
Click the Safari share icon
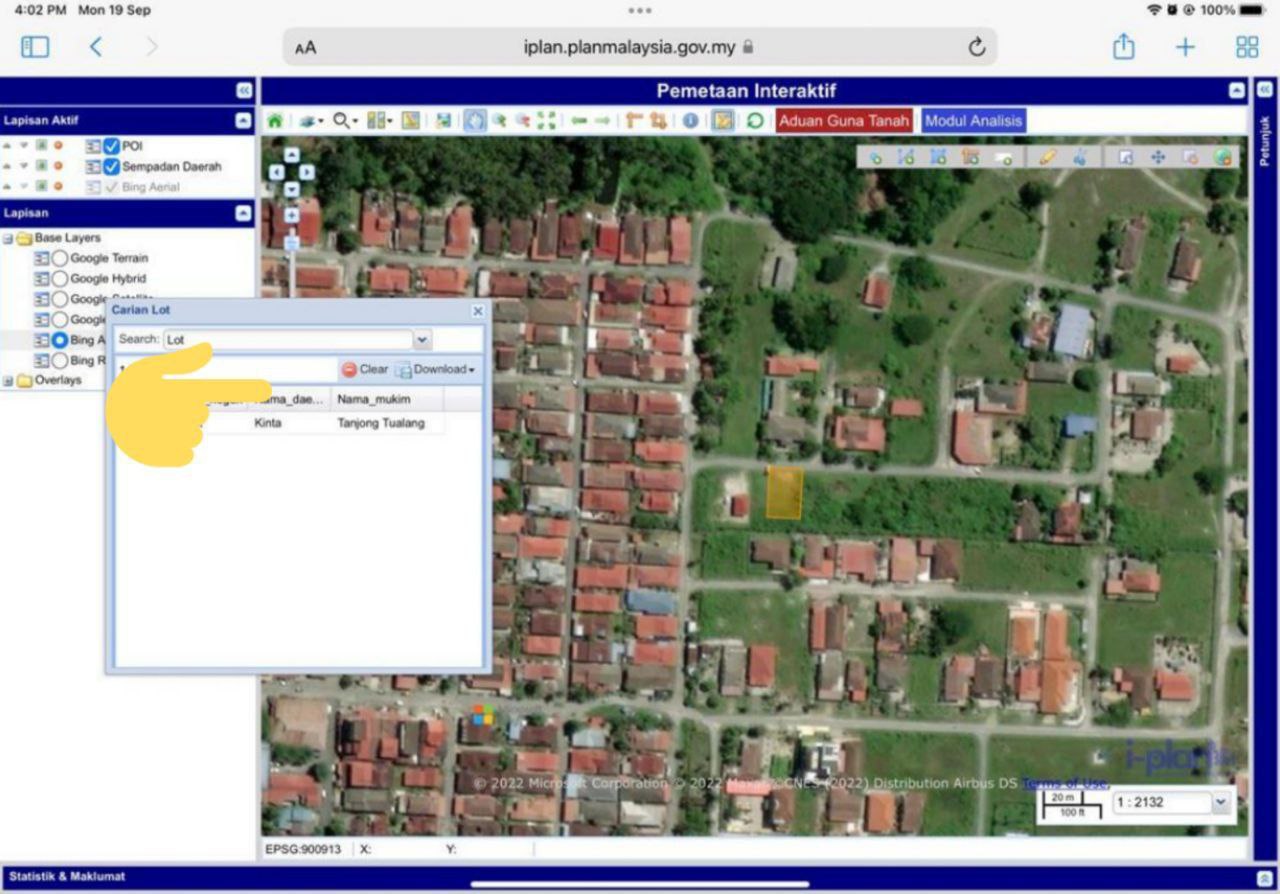point(1124,47)
